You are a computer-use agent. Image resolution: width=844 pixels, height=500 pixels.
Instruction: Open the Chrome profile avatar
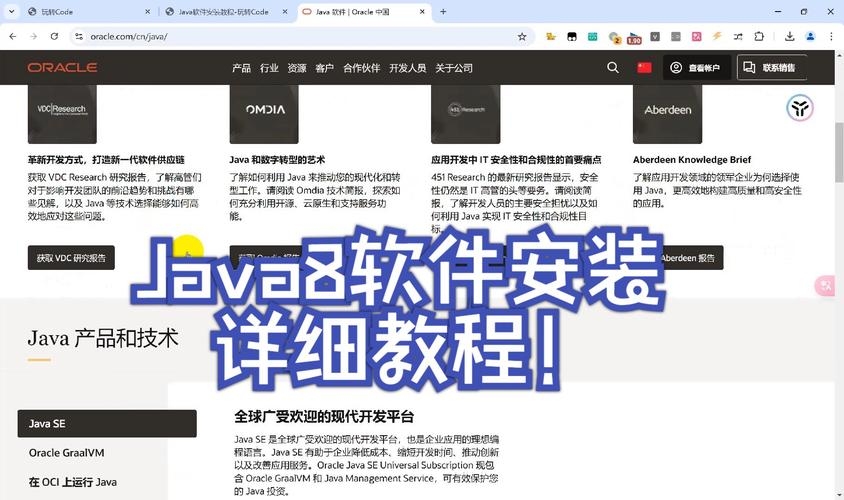810,37
